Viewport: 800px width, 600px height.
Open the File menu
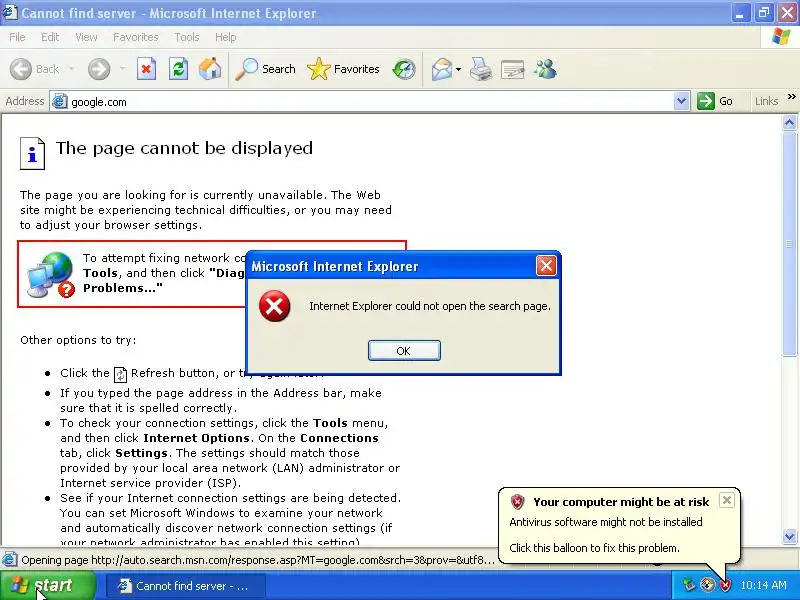click(17, 37)
